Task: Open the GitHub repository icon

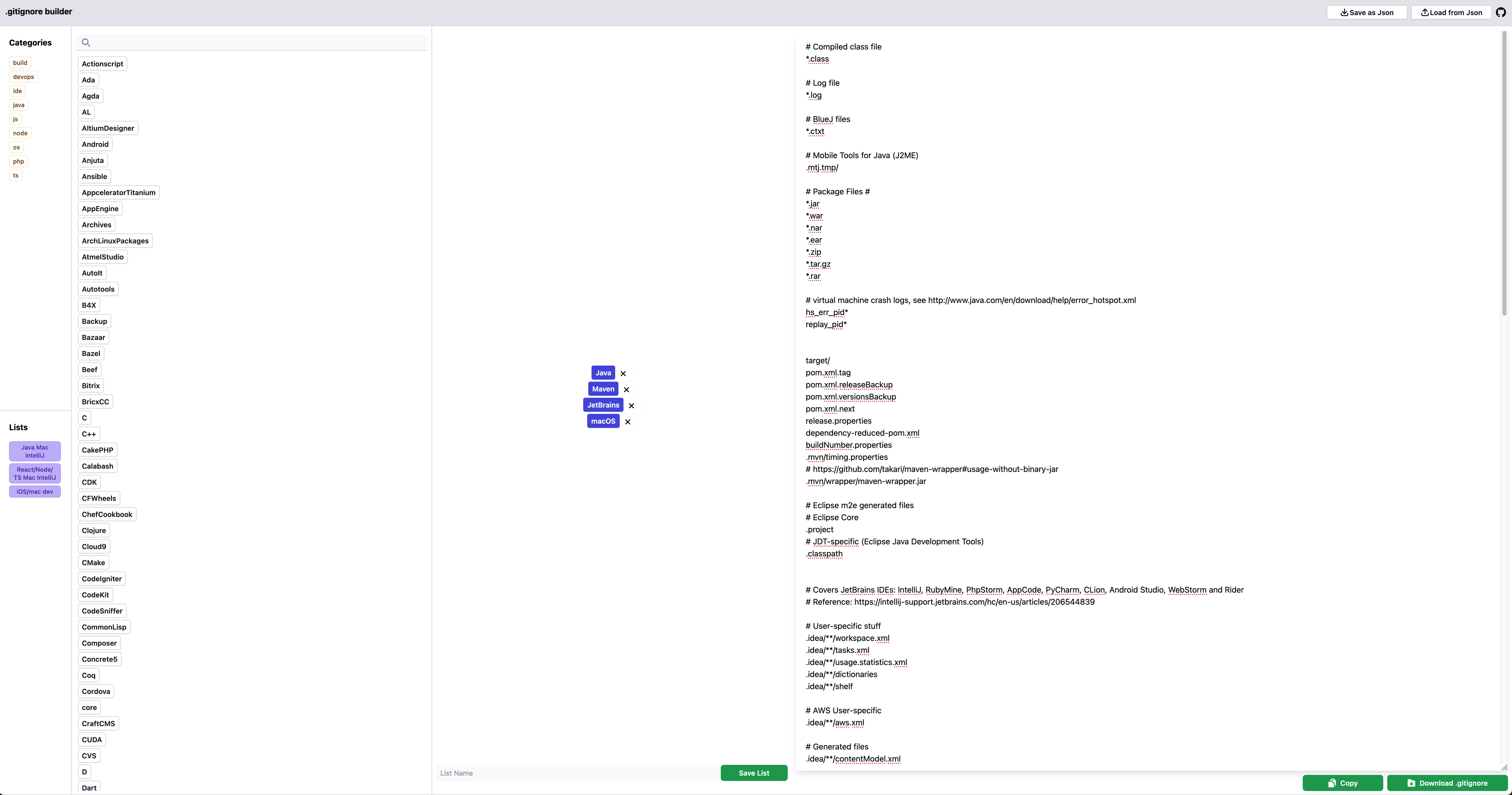Action: tap(1501, 12)
